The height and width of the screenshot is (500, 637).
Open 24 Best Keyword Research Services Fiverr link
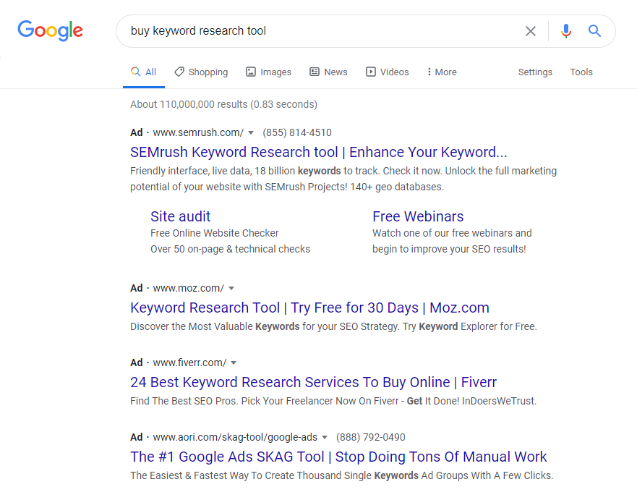313,382
